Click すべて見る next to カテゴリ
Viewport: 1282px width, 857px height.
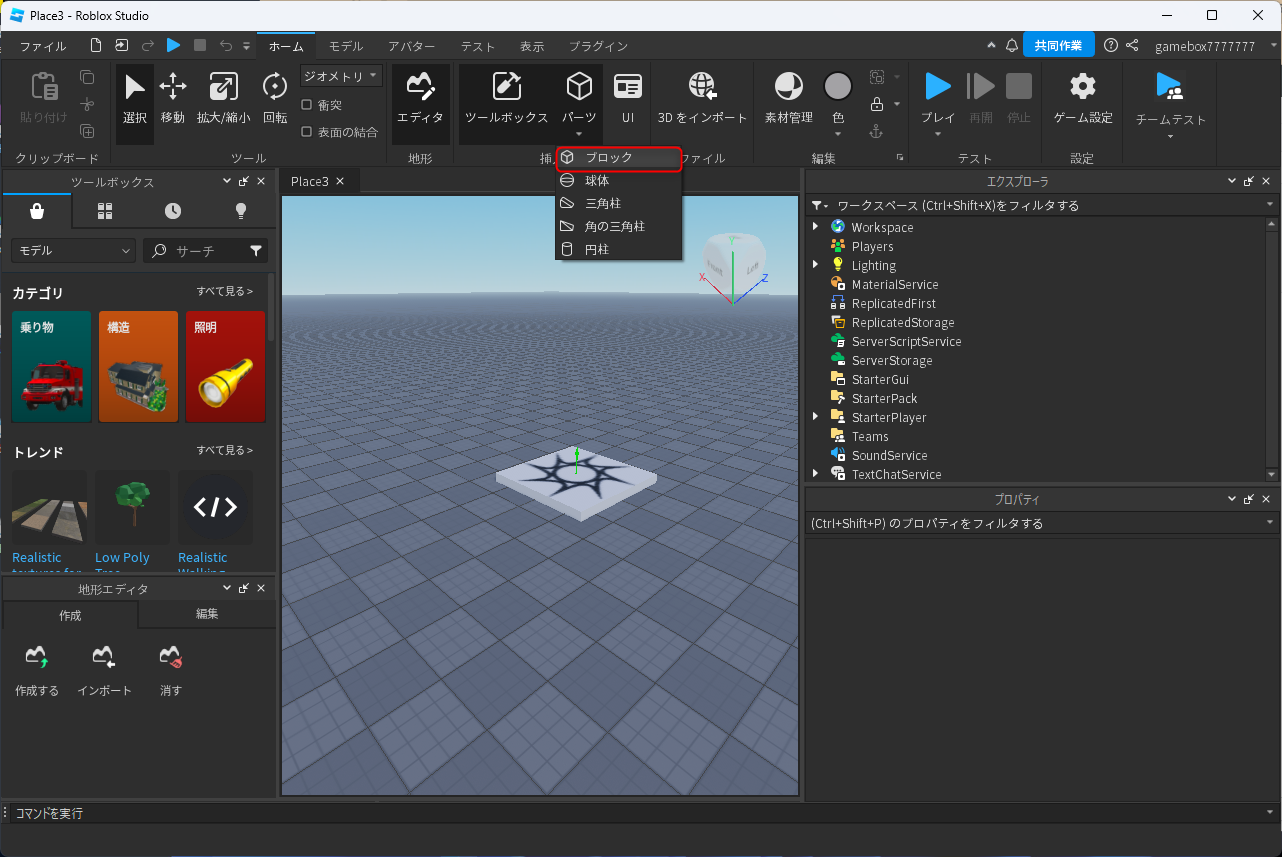pyautogui.click(x=224, y=291)
